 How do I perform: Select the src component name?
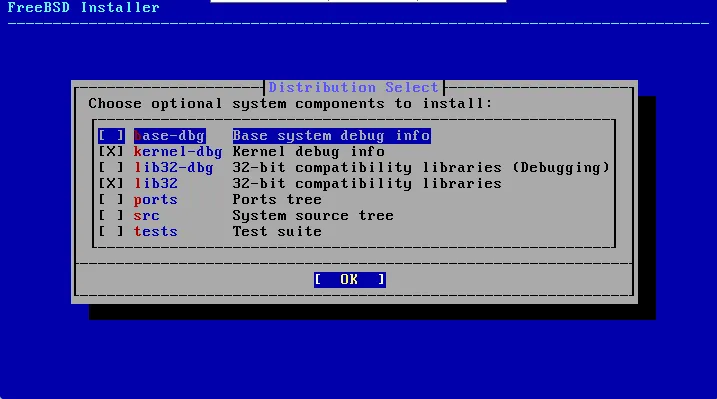[x=146, y=216]
